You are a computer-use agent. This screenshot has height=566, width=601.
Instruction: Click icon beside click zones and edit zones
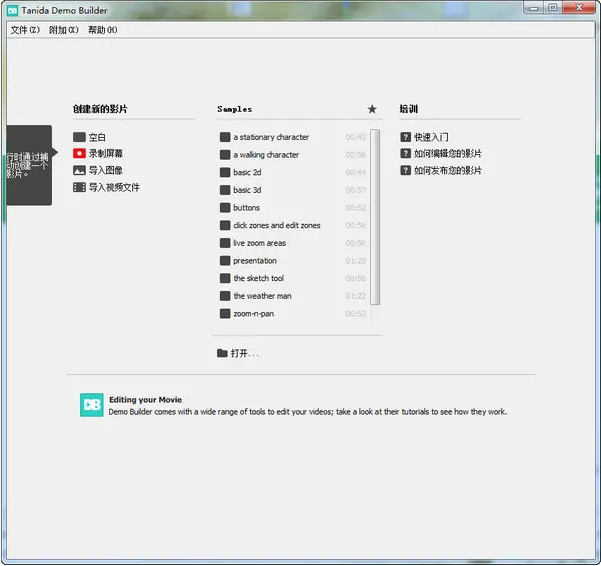coord(225,225)
